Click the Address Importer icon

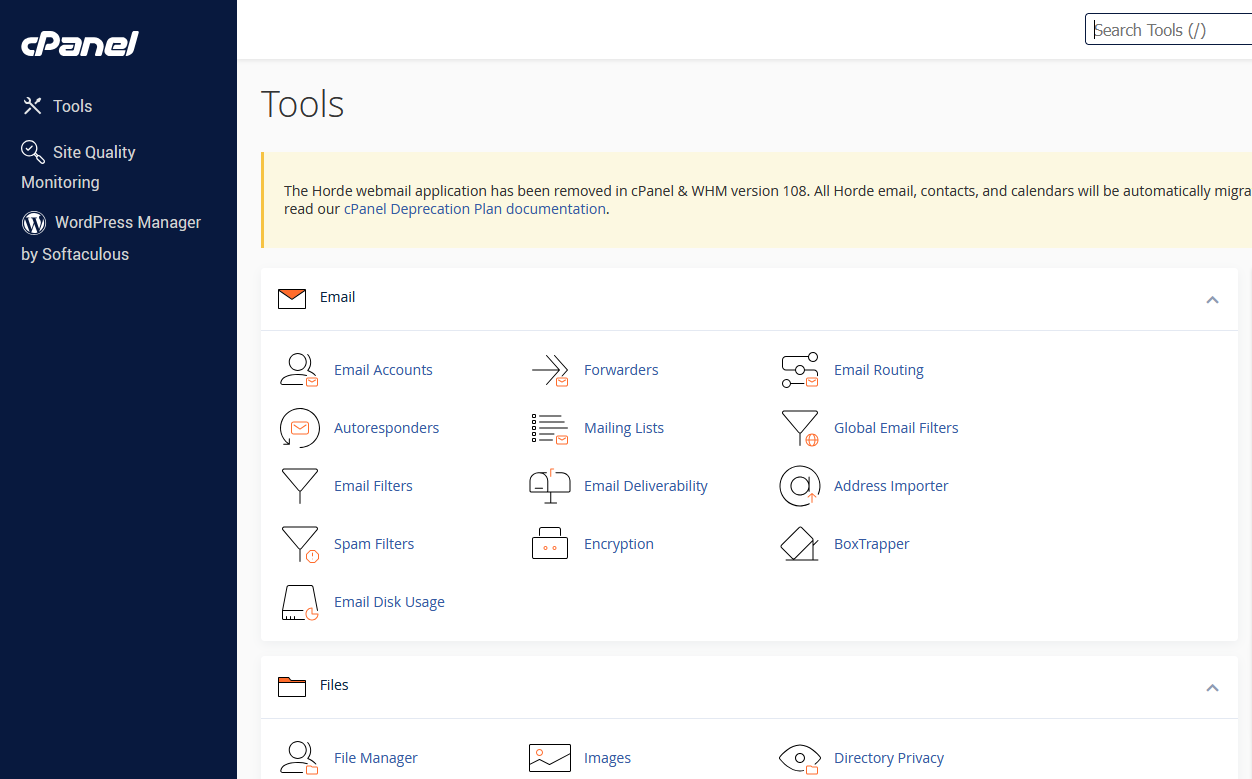799,486
